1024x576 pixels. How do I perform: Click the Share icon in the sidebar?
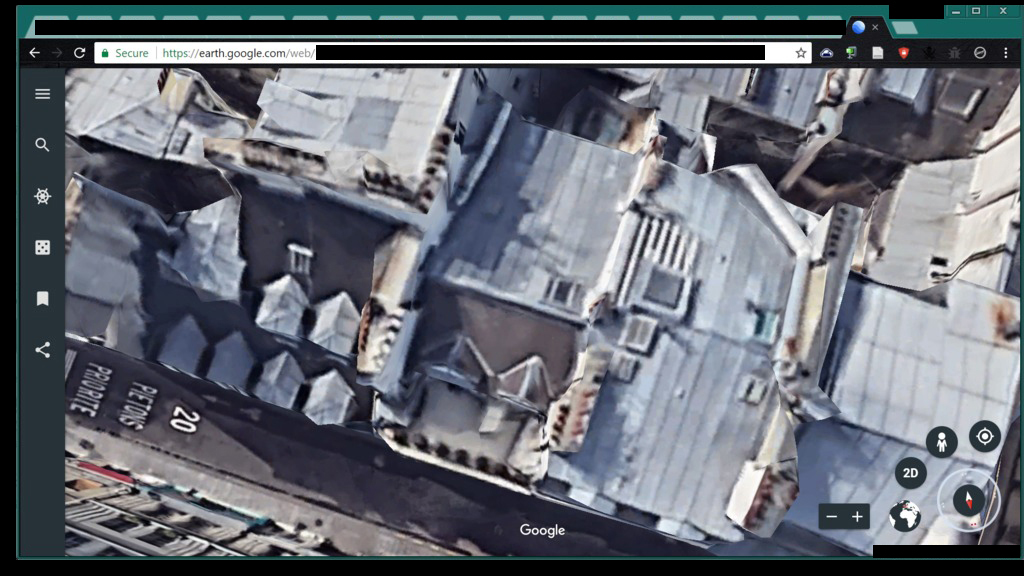click(42, 350)
